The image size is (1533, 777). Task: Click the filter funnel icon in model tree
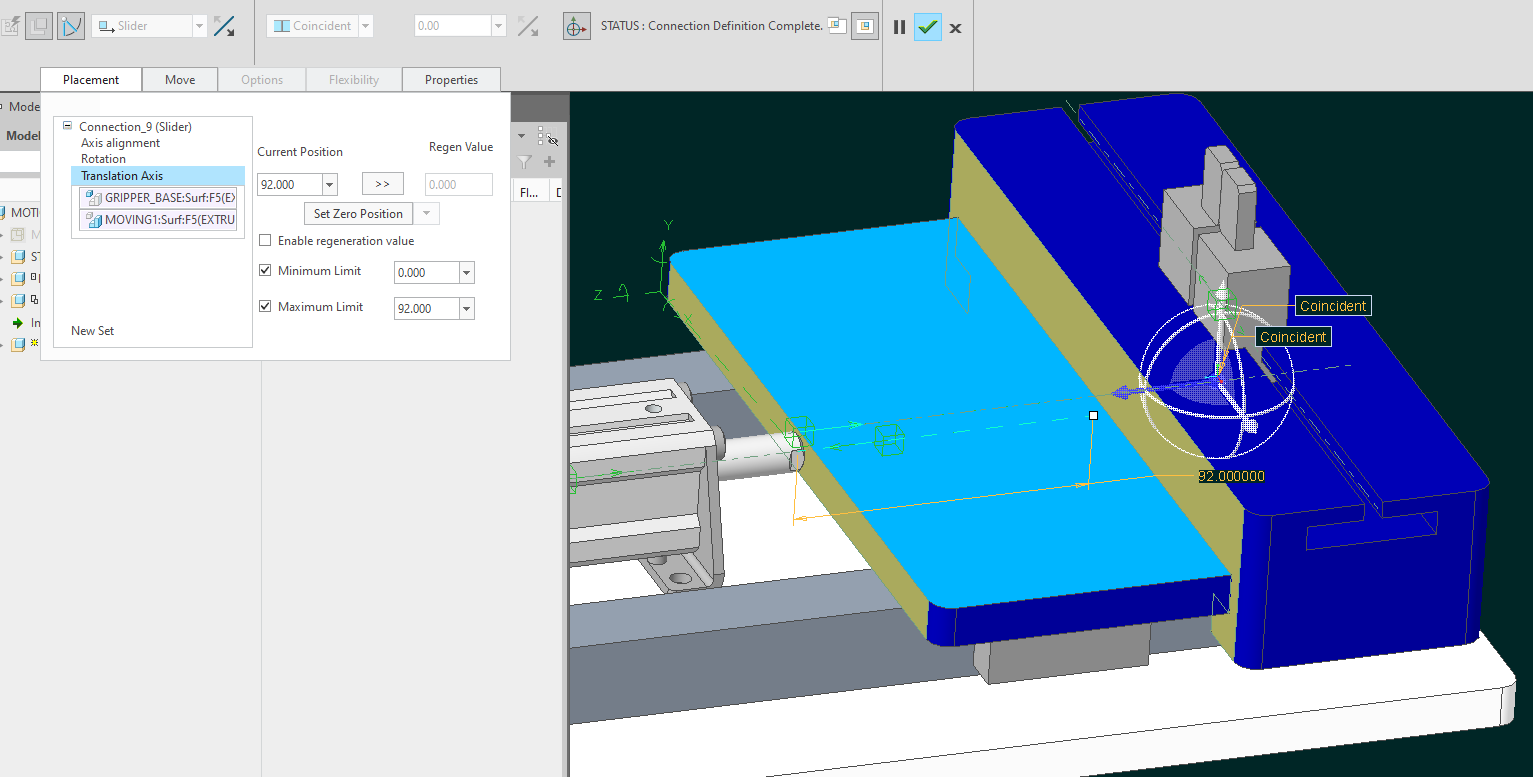point(525,162)
